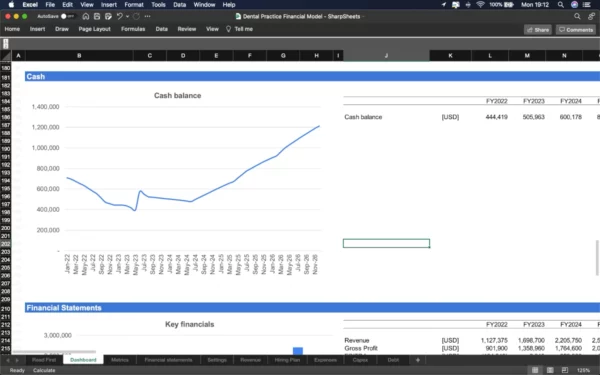
Task: Select column J header
Action: (x=386, y=56)
